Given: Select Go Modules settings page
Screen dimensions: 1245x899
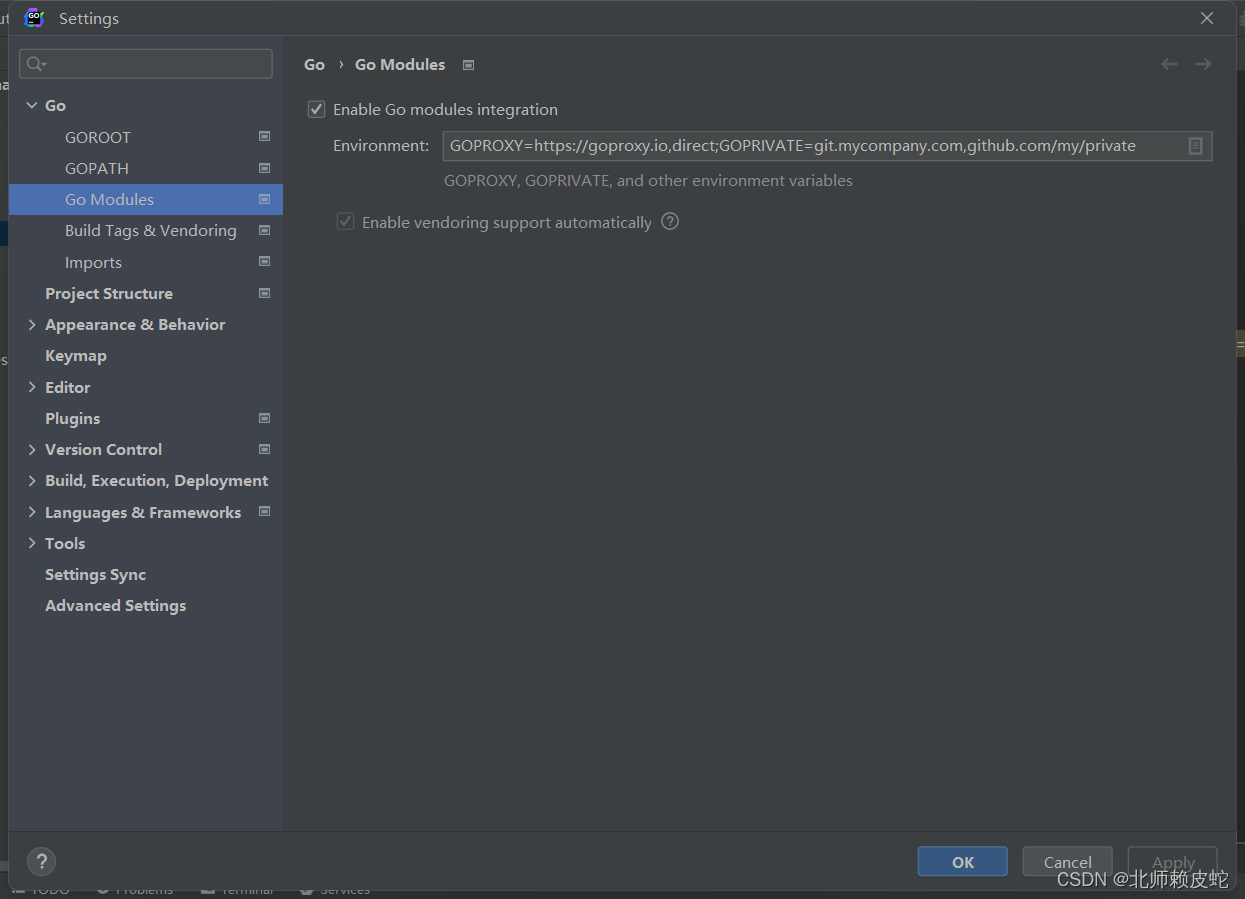Looking at the screenshot, I should (146, 199).
